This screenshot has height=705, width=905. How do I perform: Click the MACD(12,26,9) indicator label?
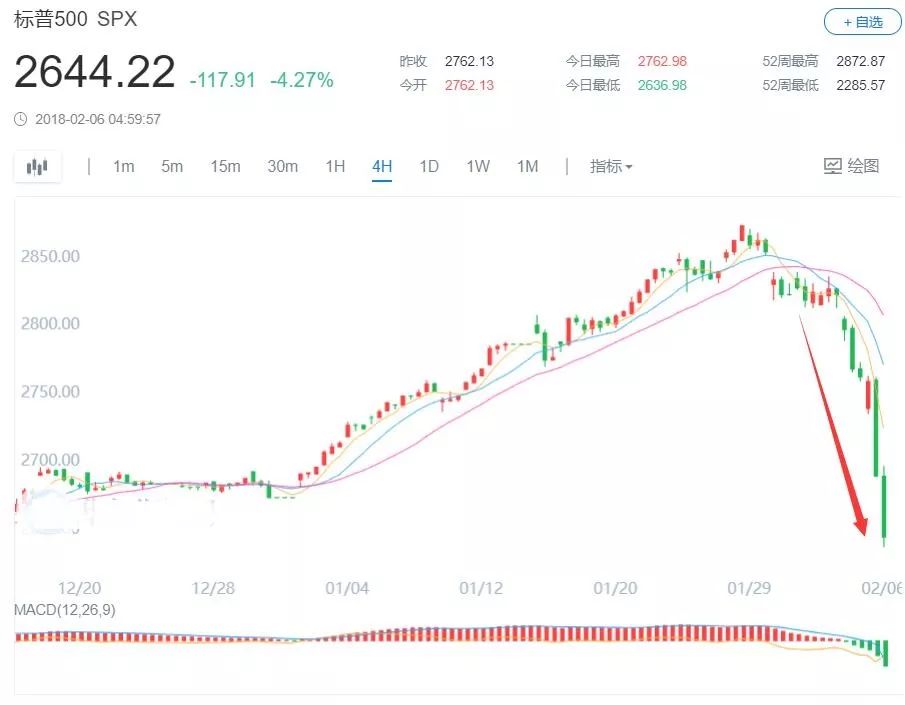tap(64, 609)
